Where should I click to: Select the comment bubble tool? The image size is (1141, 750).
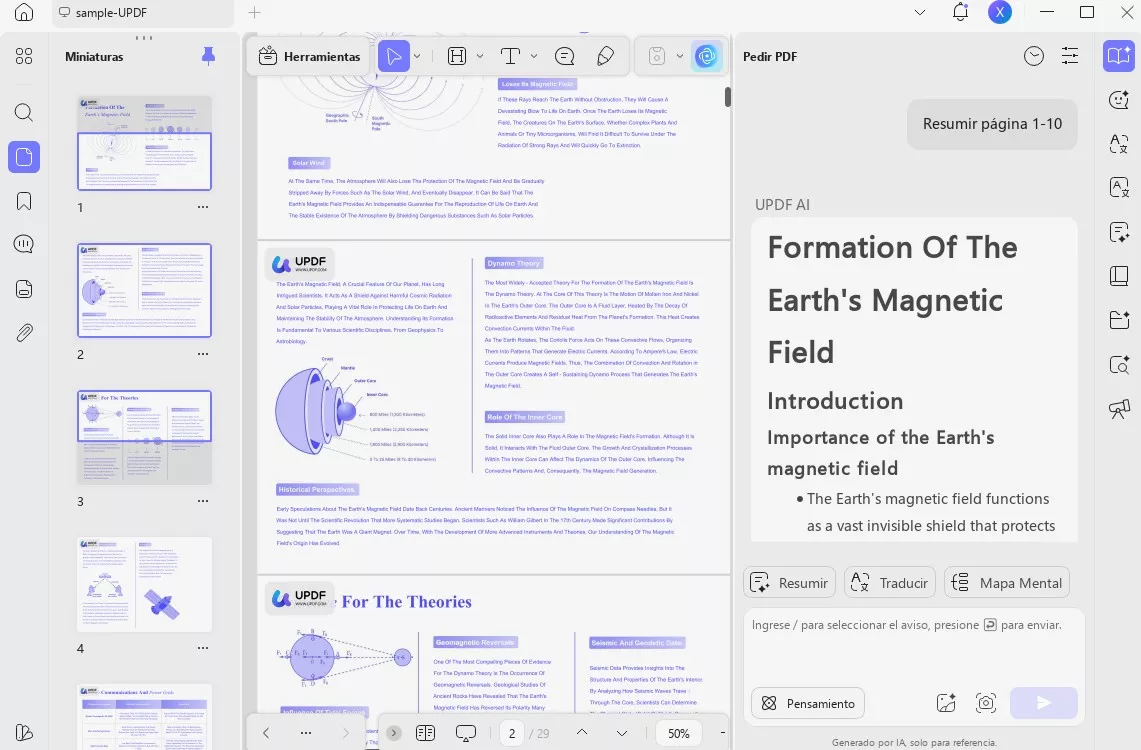tap(564, 57)
